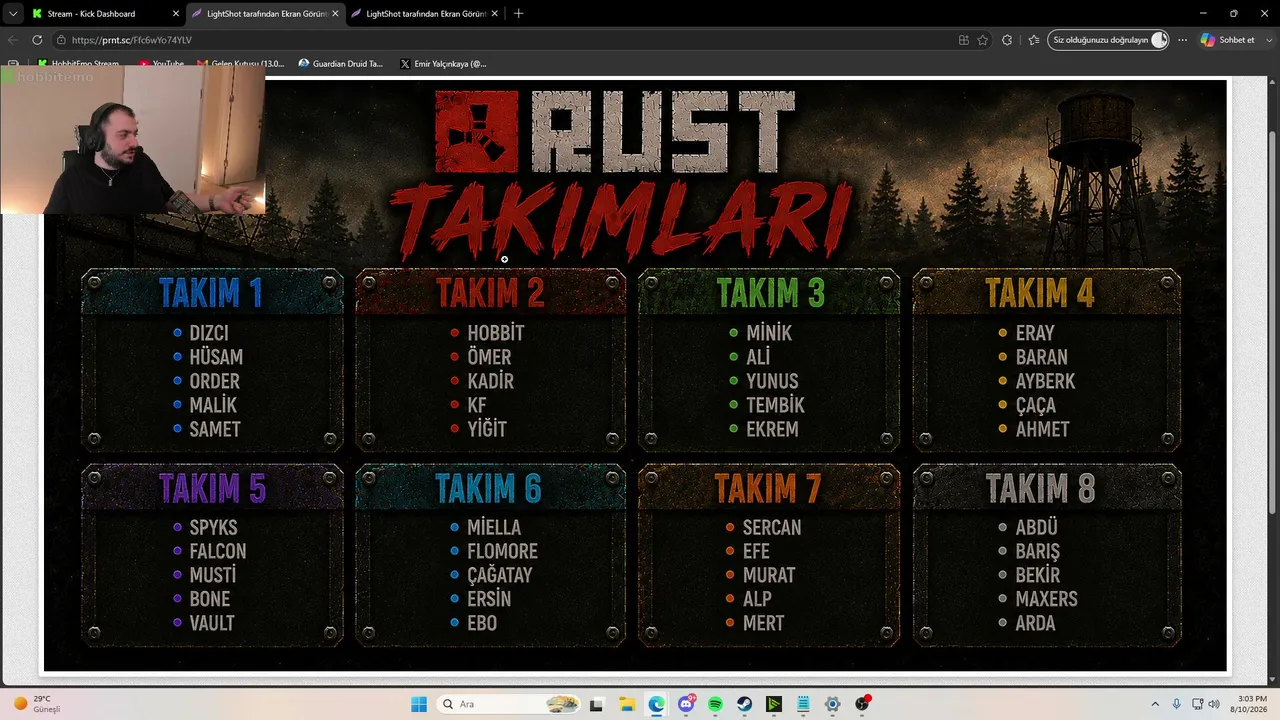Click the ERAY name in Takım 4

1035,333
